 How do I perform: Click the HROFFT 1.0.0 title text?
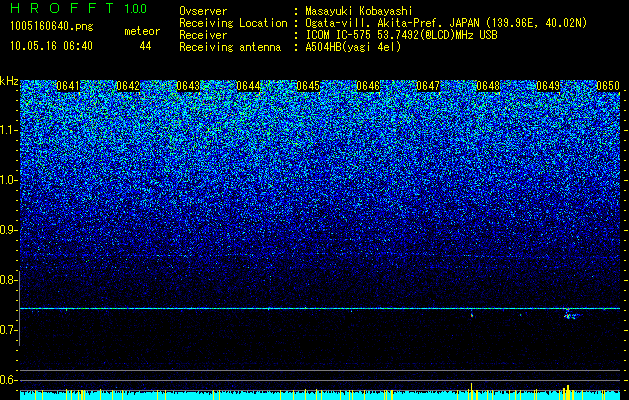point(79,8)
